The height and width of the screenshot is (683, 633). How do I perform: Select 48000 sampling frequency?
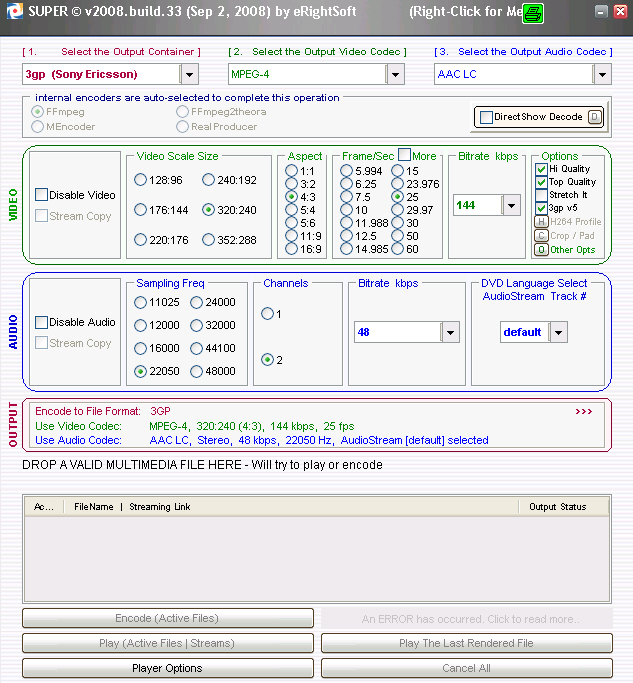click(x=196, y=371)
